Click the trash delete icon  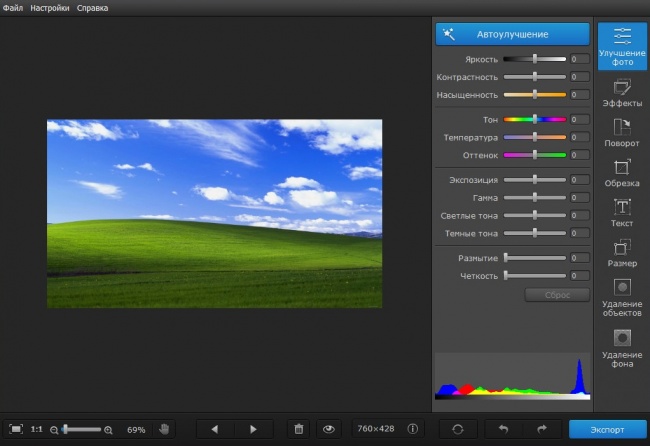click(298, 429)
